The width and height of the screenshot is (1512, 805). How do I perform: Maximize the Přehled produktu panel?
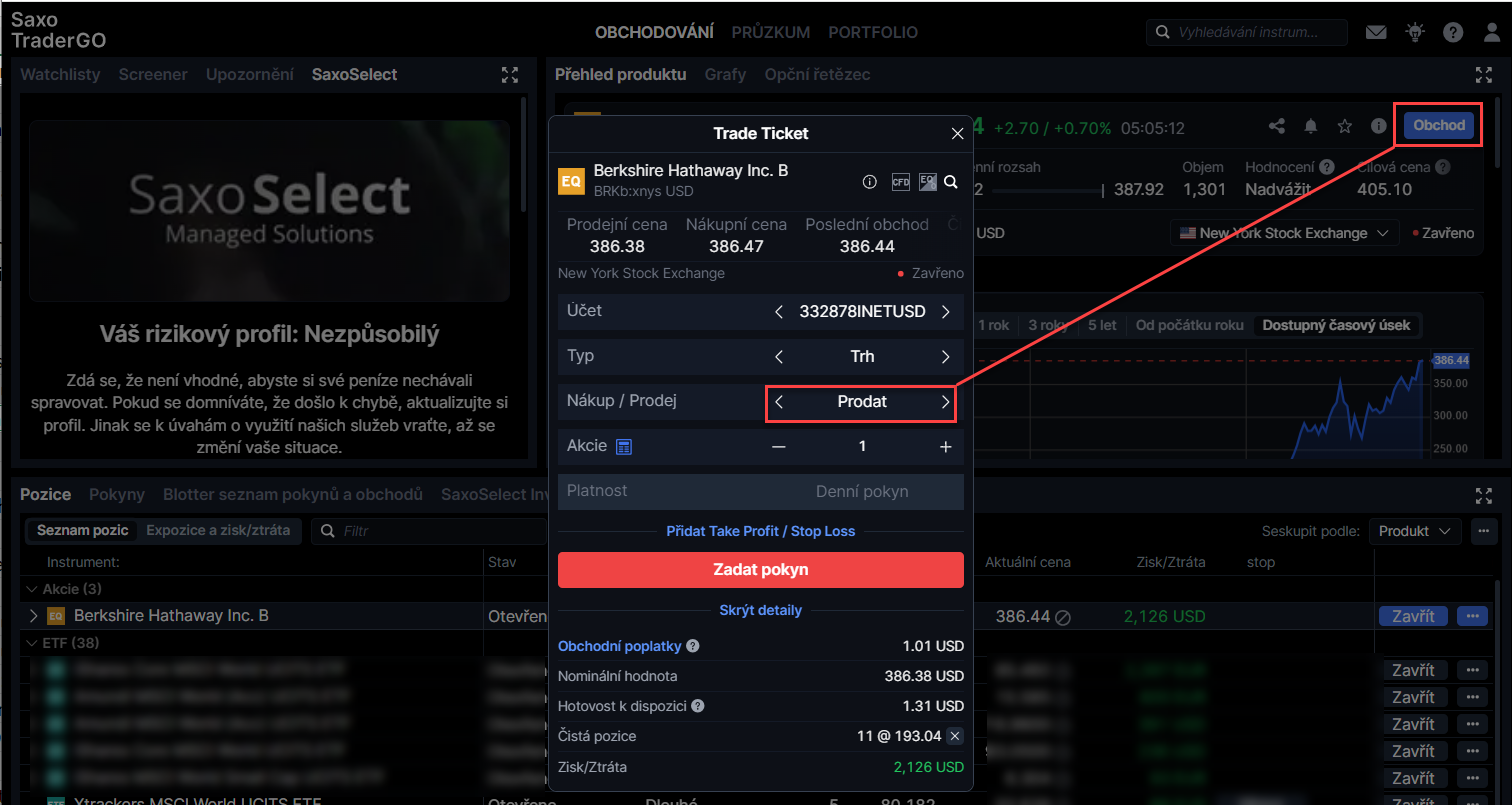click(1483, 75)
